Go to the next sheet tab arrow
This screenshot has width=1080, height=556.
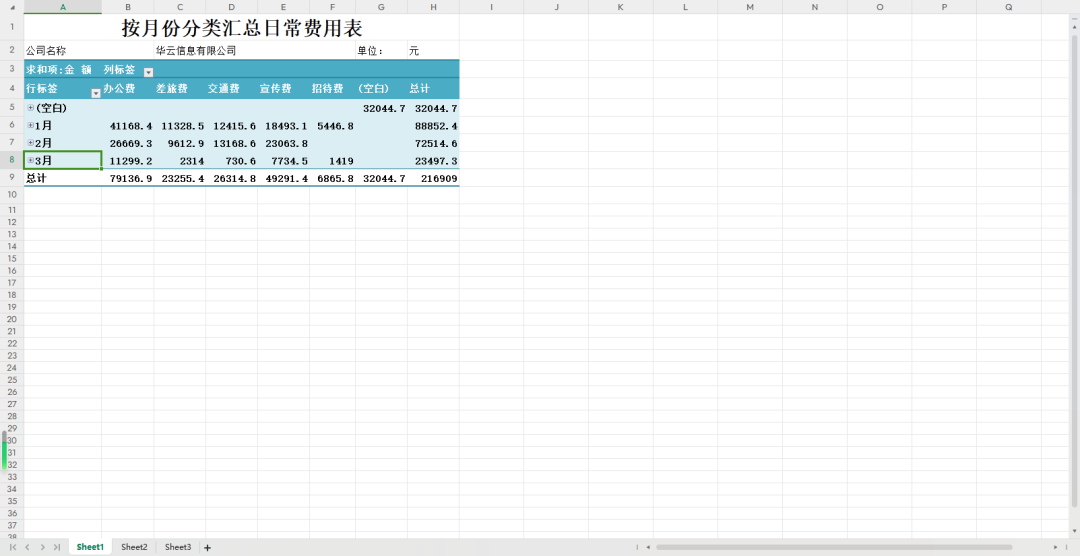(x=43, y=547)
